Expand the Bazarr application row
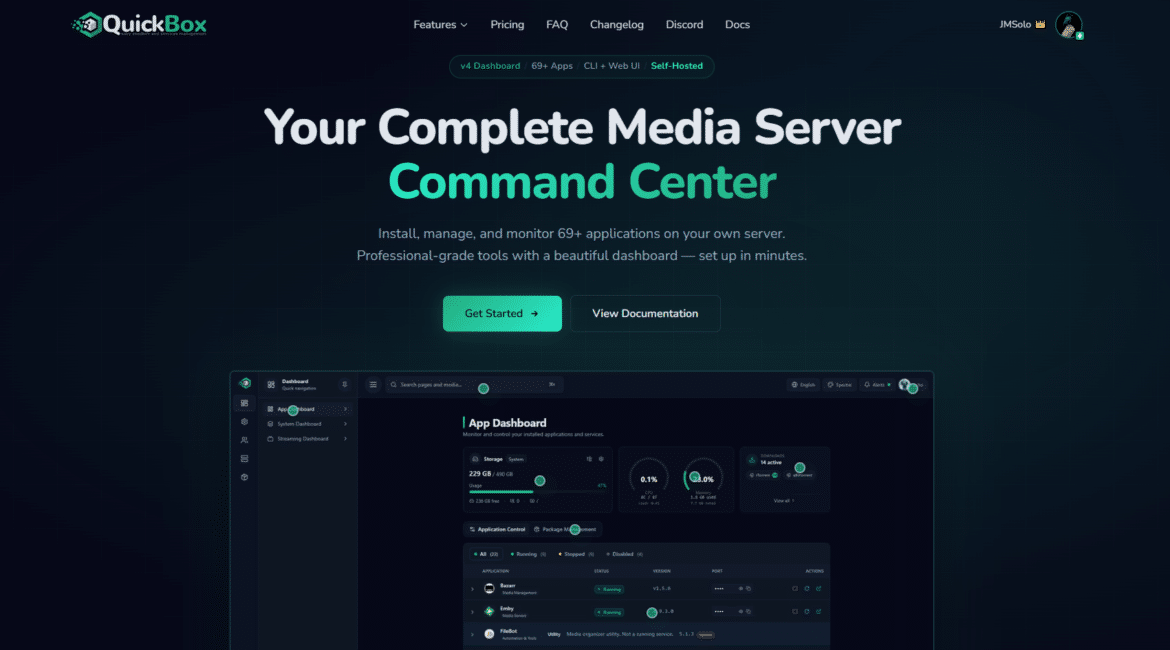Screen dimensions: 1170x650 (472, 589)
